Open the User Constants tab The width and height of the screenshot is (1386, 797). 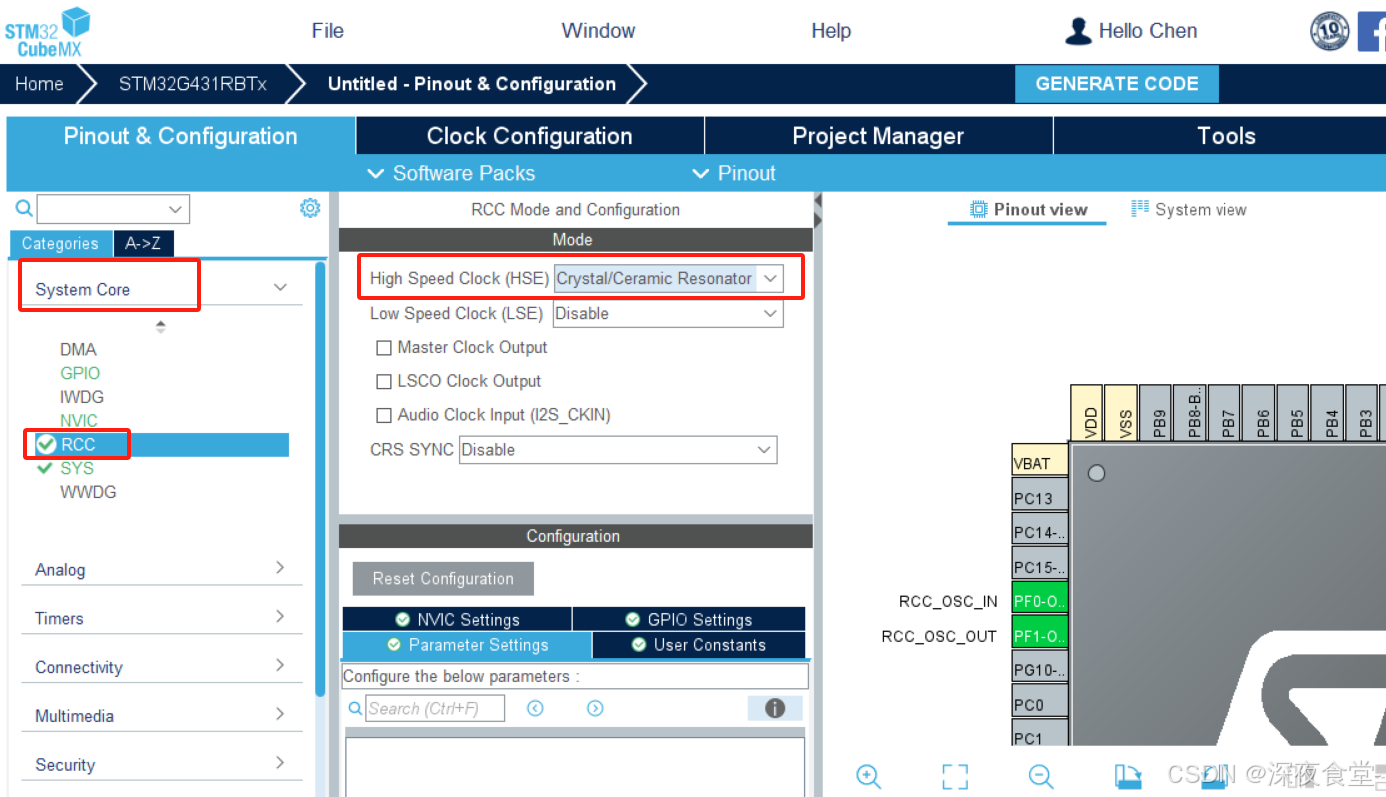[699, 645]
